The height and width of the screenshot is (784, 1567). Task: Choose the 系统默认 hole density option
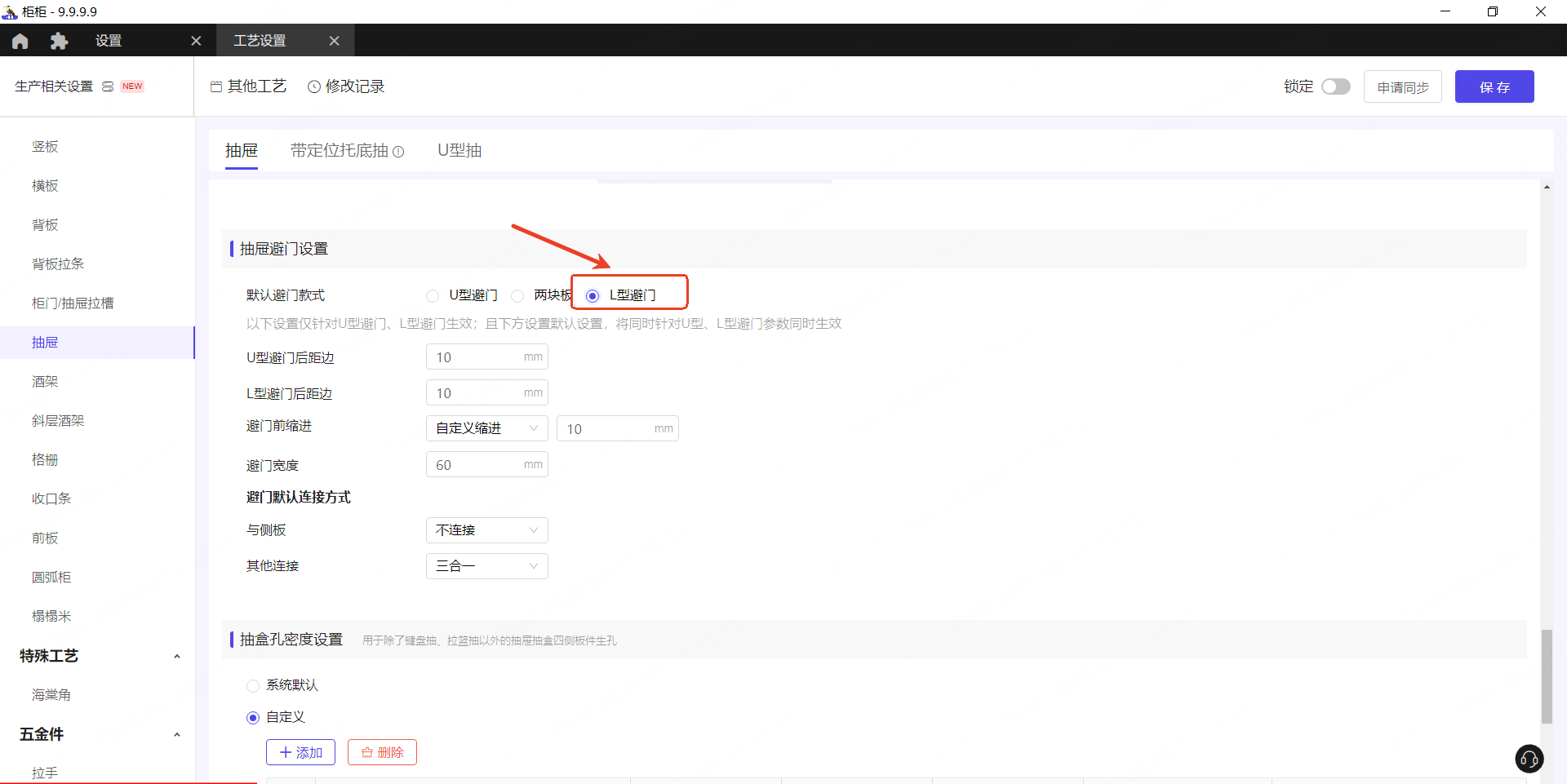[x=253, y=686]
